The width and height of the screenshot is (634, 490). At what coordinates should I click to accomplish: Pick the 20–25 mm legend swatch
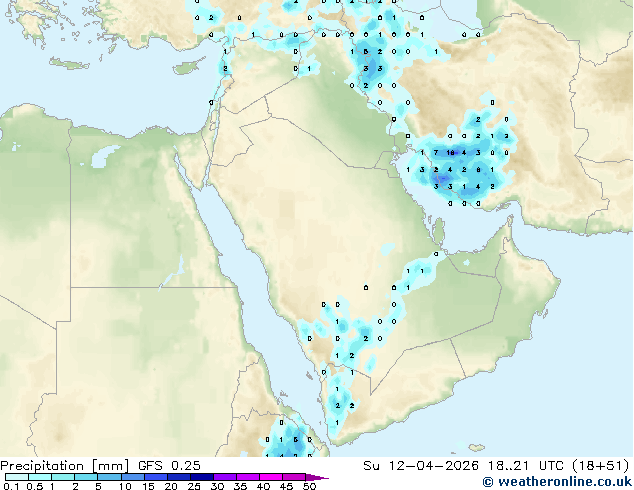coord(178,477)
